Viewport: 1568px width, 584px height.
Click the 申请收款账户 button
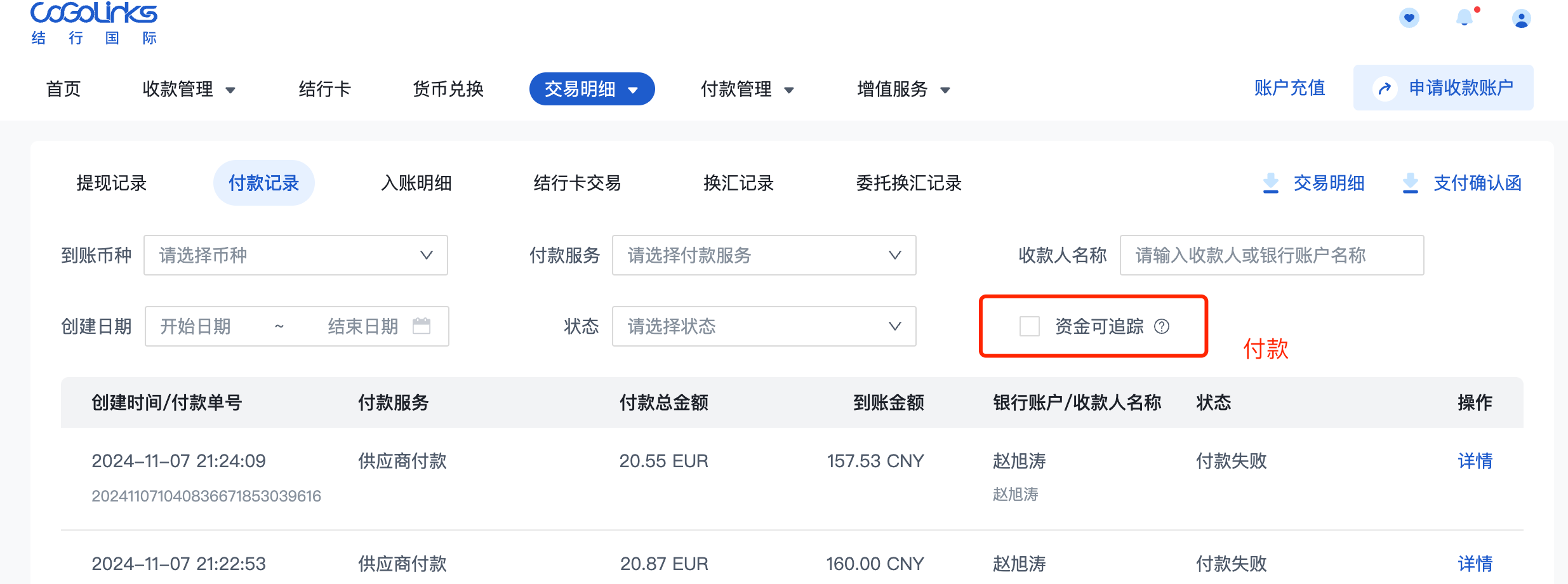[1444, 88]
